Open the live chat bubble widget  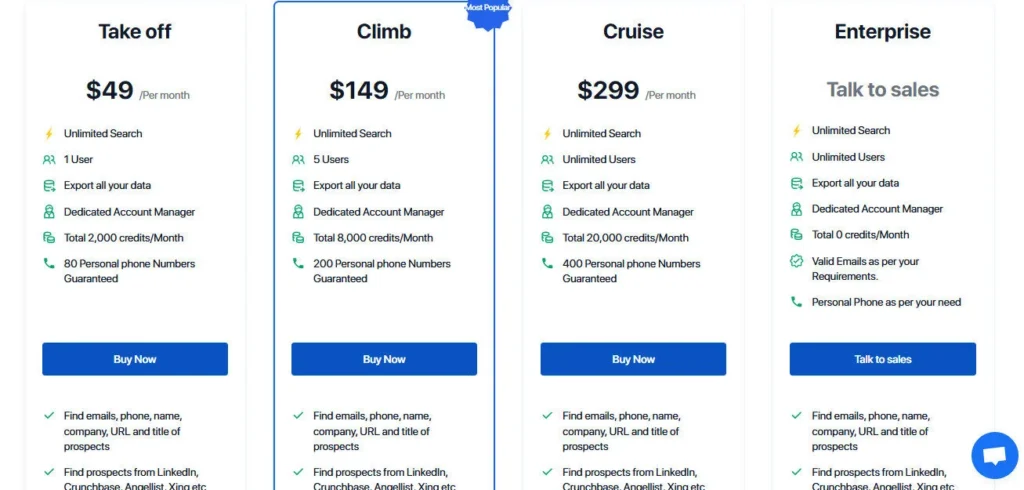[x=994, y=456]
